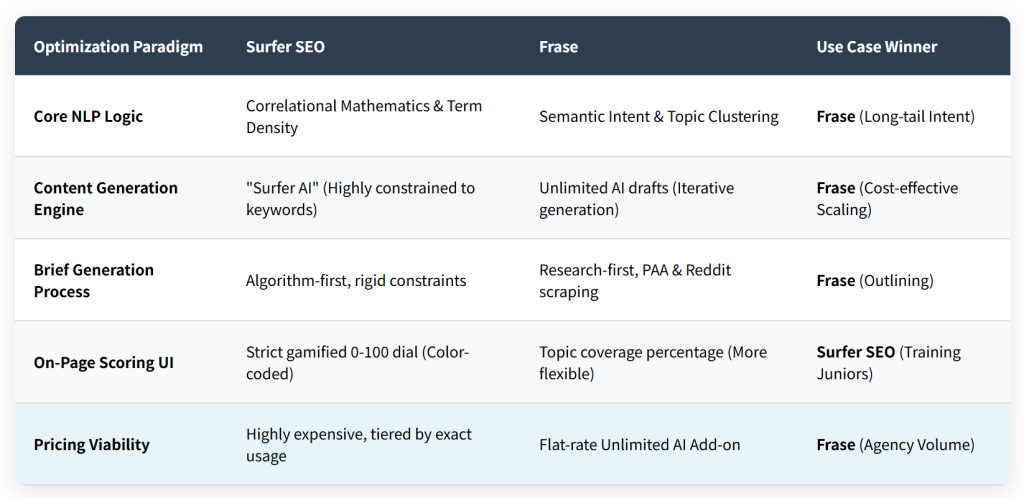Select Flat-rate Unlimited AI Add-on cell
The height and width of the screenshot is (498, 1024).
click(640, 444)
